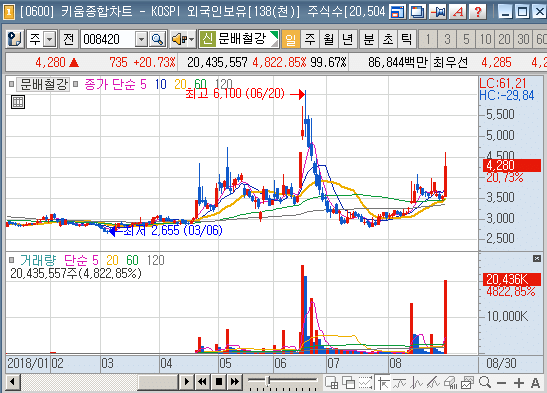This screenshot has width=547, height=393.
Task: Select the 틱 tick period button
Action: tap(407, 39)
